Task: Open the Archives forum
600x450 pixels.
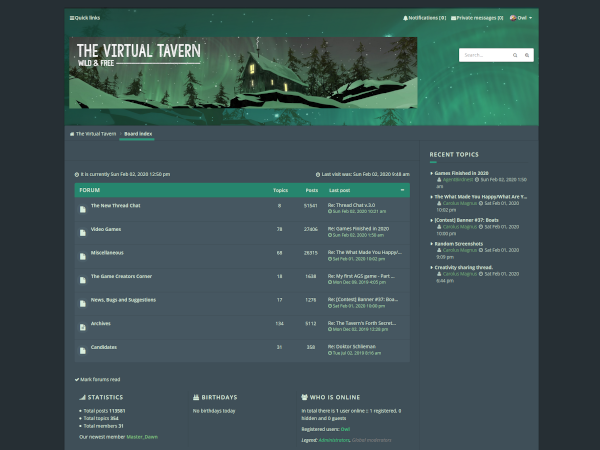Action: pos(101,324)
